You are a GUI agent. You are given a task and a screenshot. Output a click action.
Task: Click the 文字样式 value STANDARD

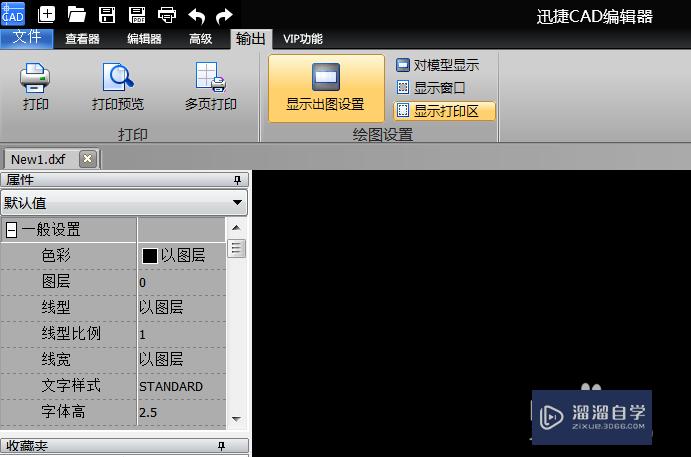[x=182, y=386]
